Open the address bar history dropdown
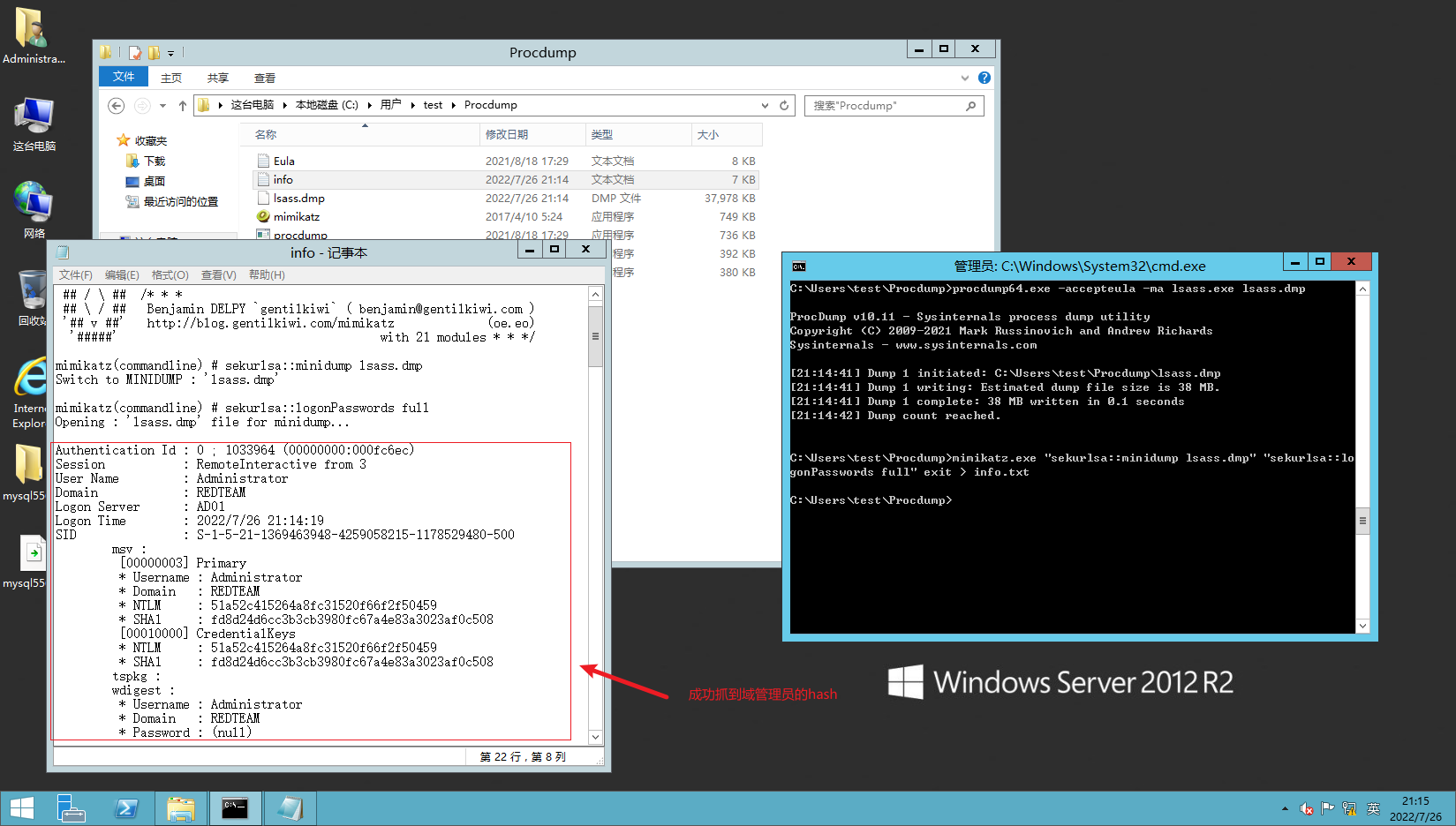Image resolution: width=1456 pixels, height=826 pixels. [x=765, y=106]
